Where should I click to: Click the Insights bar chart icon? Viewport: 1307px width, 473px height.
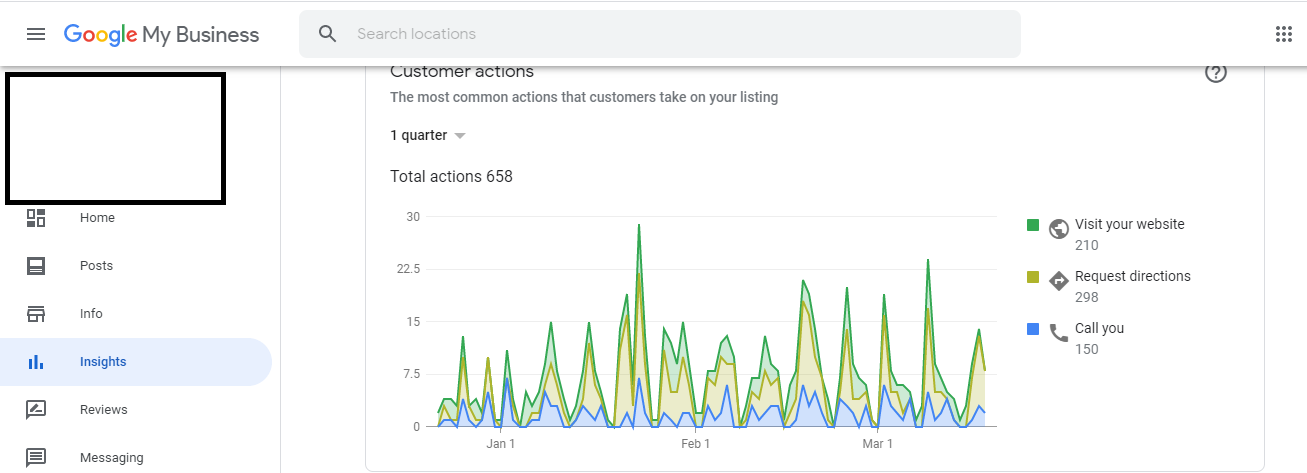pyautogui.click(x=36, y=362)
